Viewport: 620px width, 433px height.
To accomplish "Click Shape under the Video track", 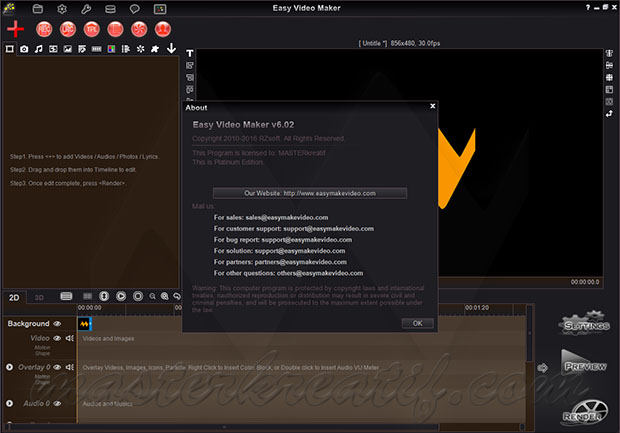I will click(x=42, y=353).
